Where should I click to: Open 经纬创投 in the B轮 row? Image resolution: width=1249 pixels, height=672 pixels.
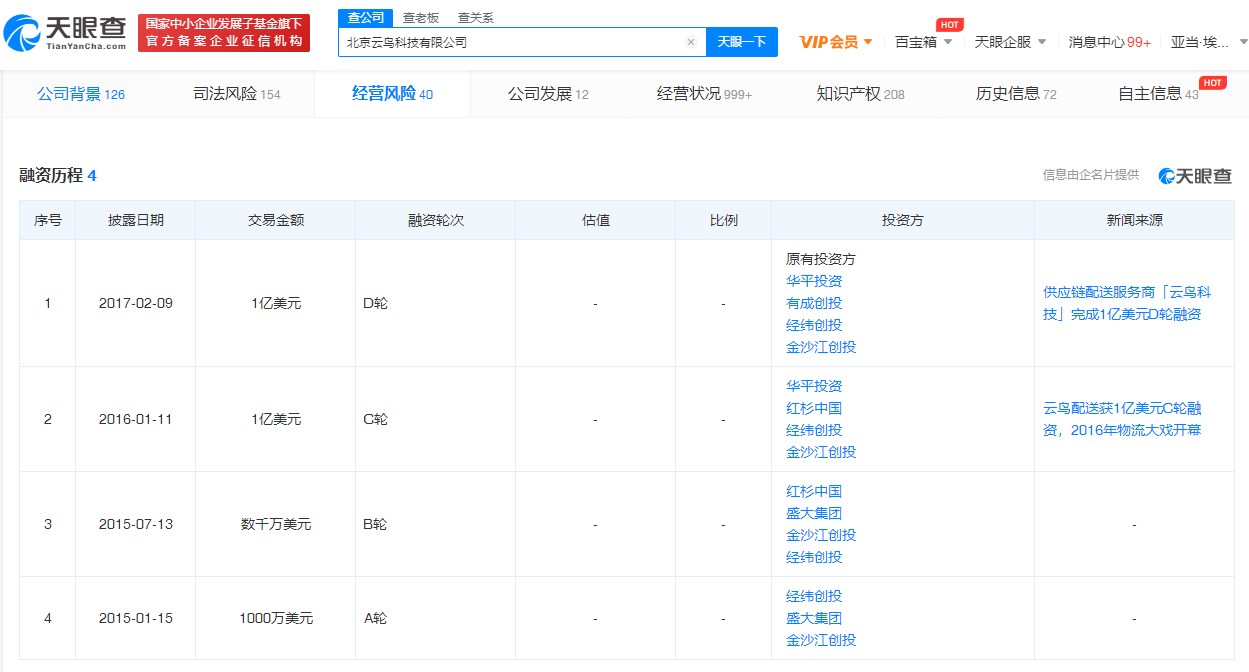[814, 557]
